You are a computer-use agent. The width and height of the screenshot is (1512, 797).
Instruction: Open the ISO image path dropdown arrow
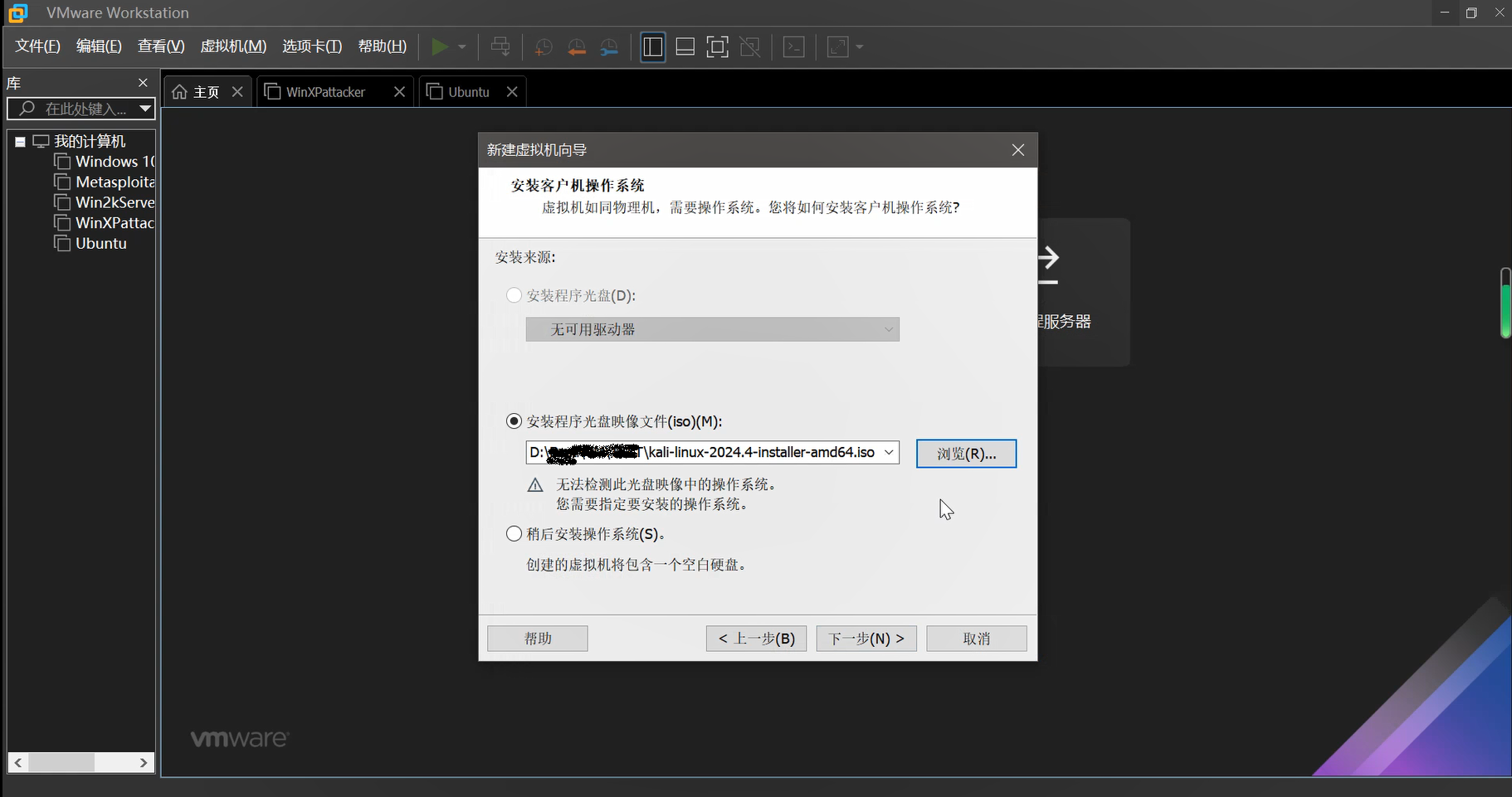[x=889, y=452]
